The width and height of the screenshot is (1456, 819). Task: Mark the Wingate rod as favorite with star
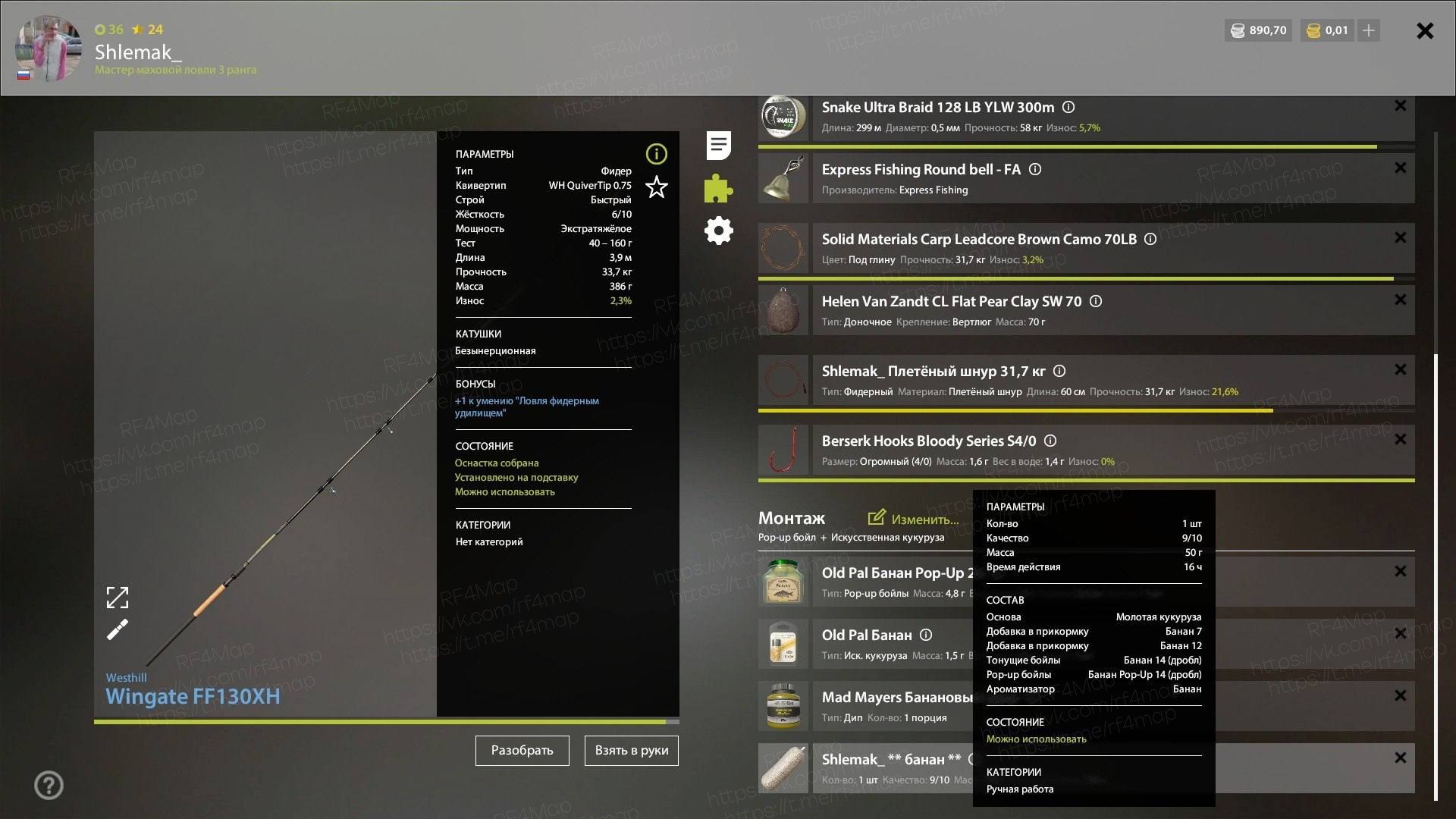tap(656, 187)
